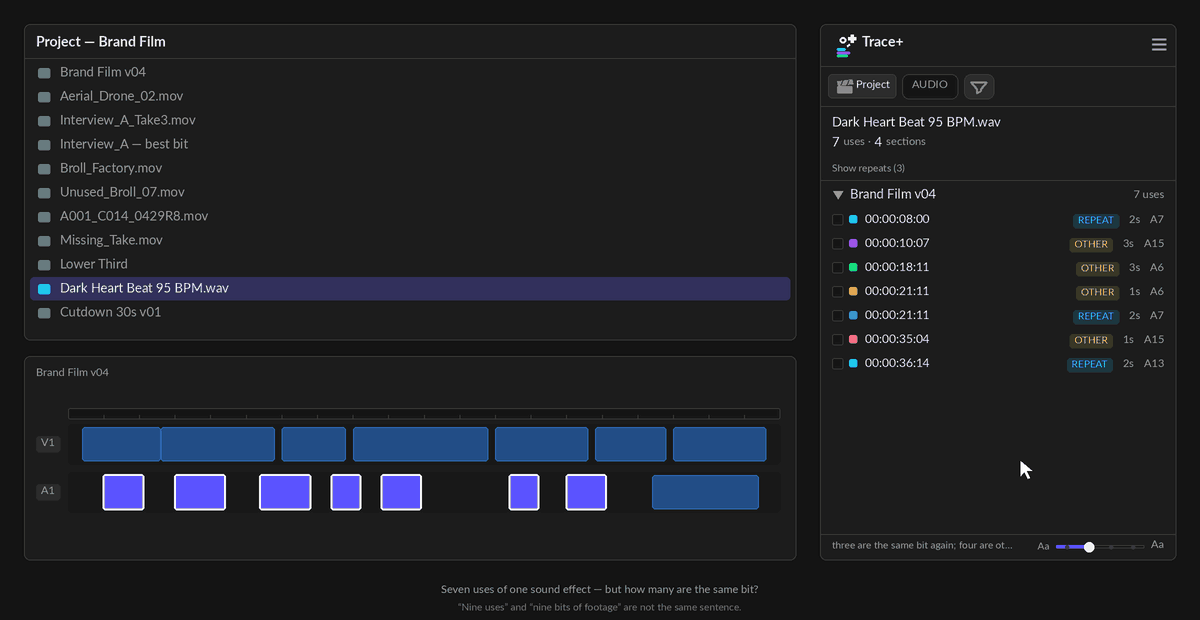Click the icon next to Unused_Broll_07.mov
The image size is (1200, 620).
tap(44, 193)
